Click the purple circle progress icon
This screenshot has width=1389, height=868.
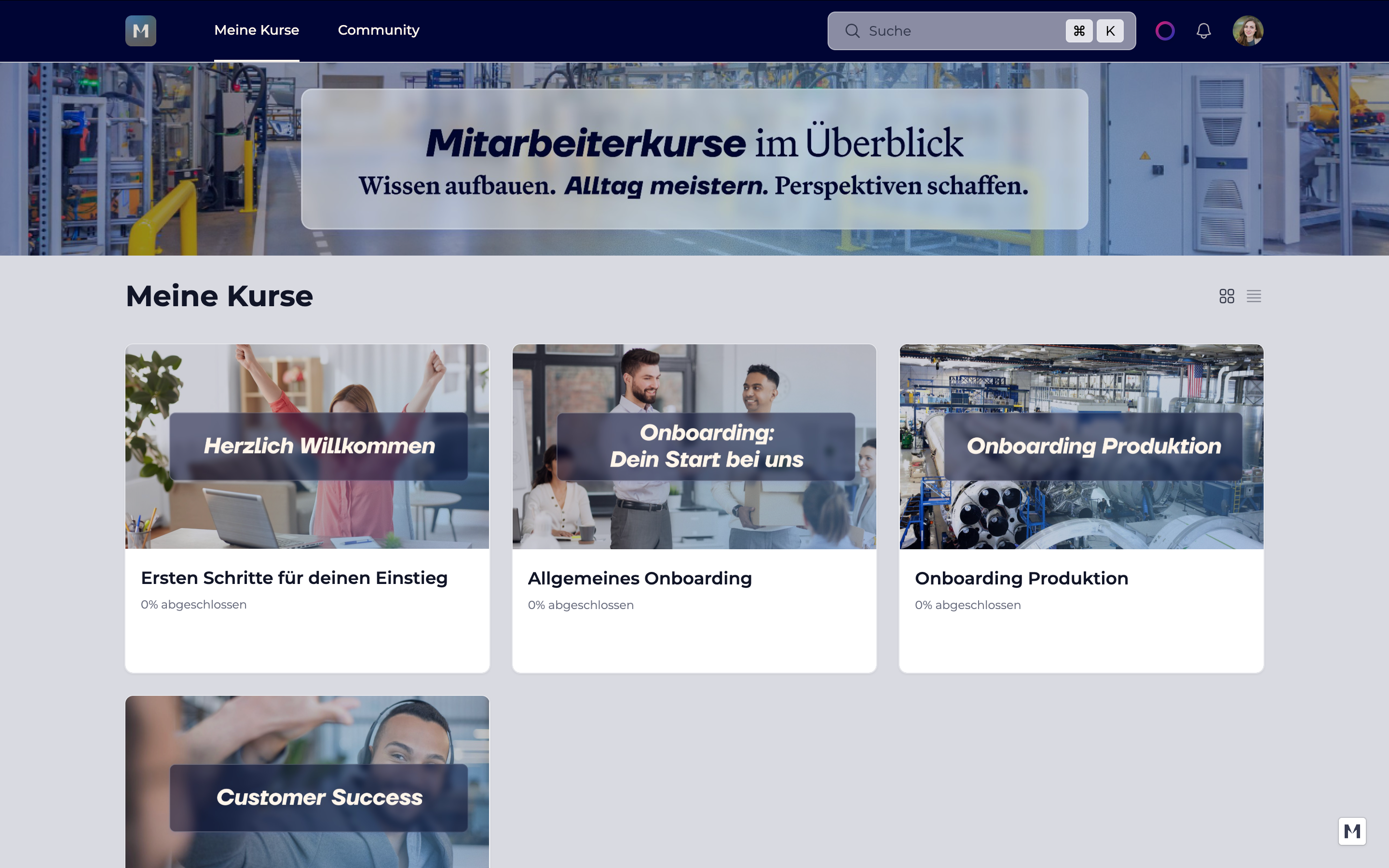click(x=1165, y=30)
